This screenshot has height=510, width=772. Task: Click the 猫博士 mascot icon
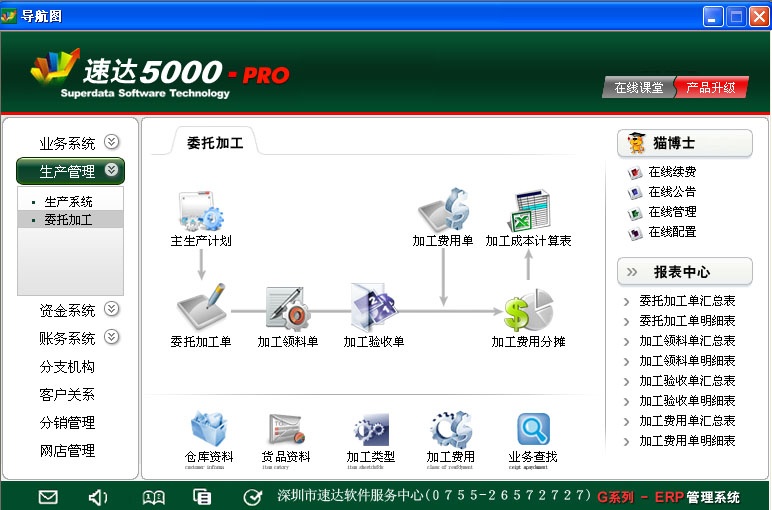click(636, 143)
